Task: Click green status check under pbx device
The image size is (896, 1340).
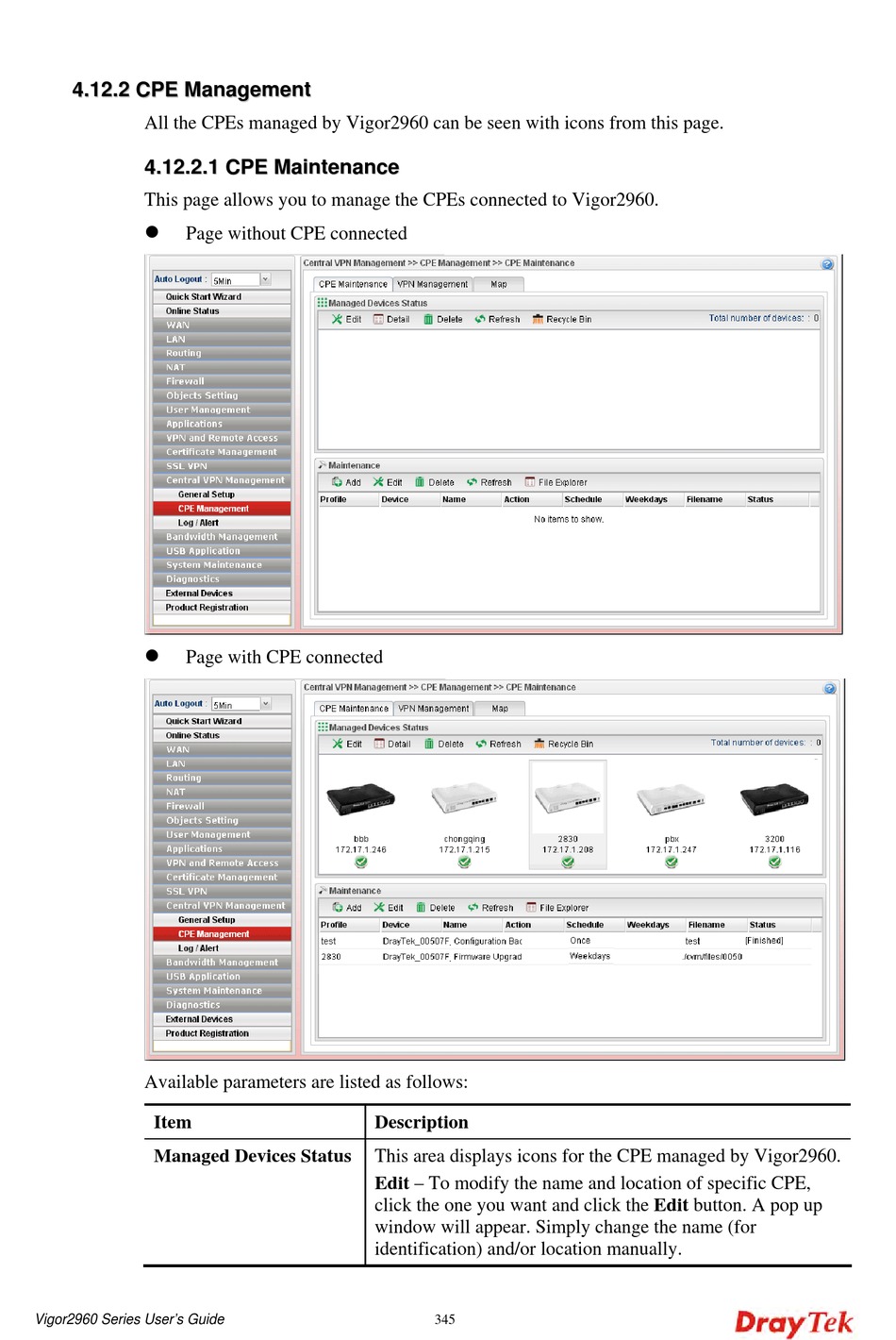Action: pos(672,863)
